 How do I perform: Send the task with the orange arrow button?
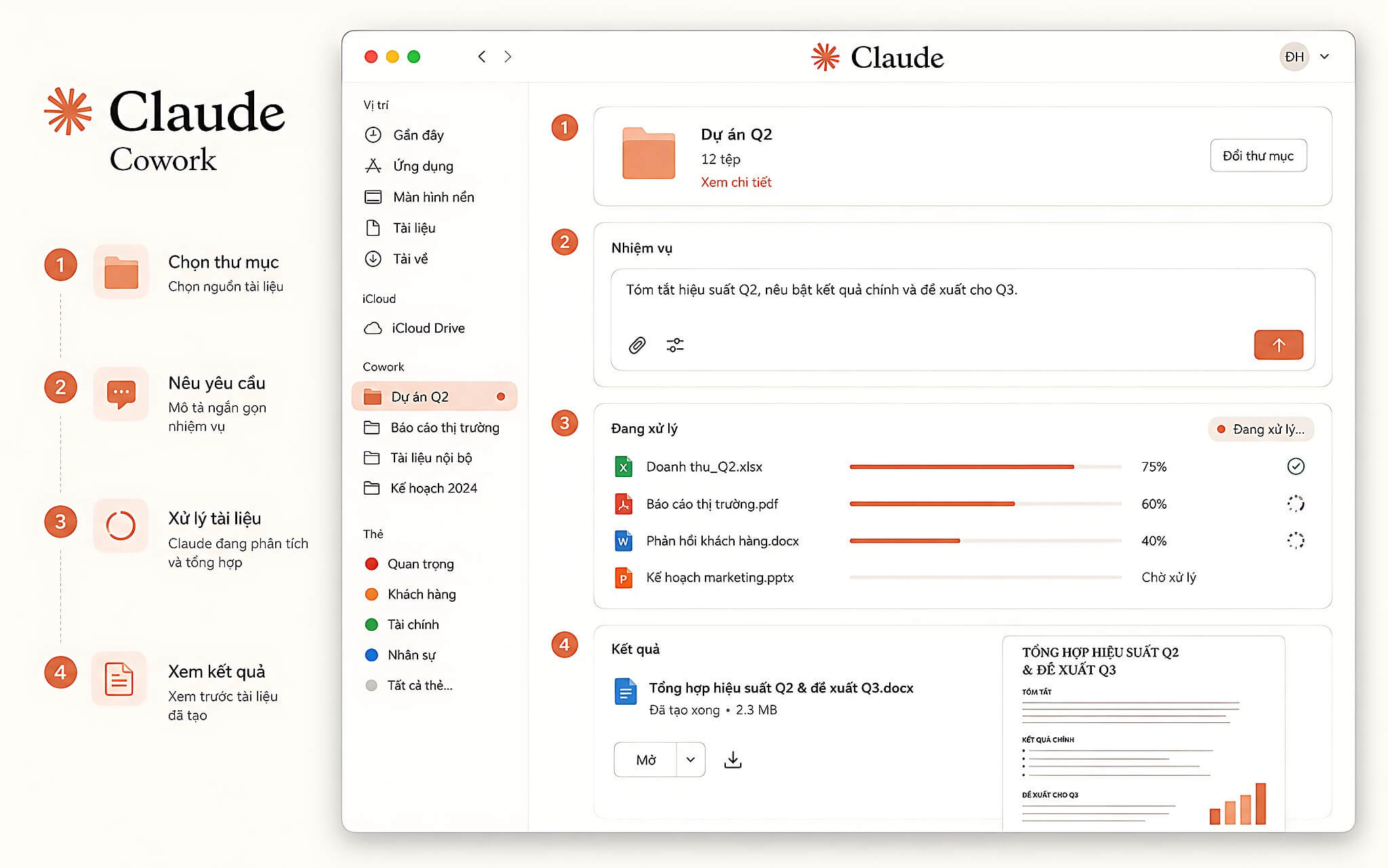[x=1279, y=345]
